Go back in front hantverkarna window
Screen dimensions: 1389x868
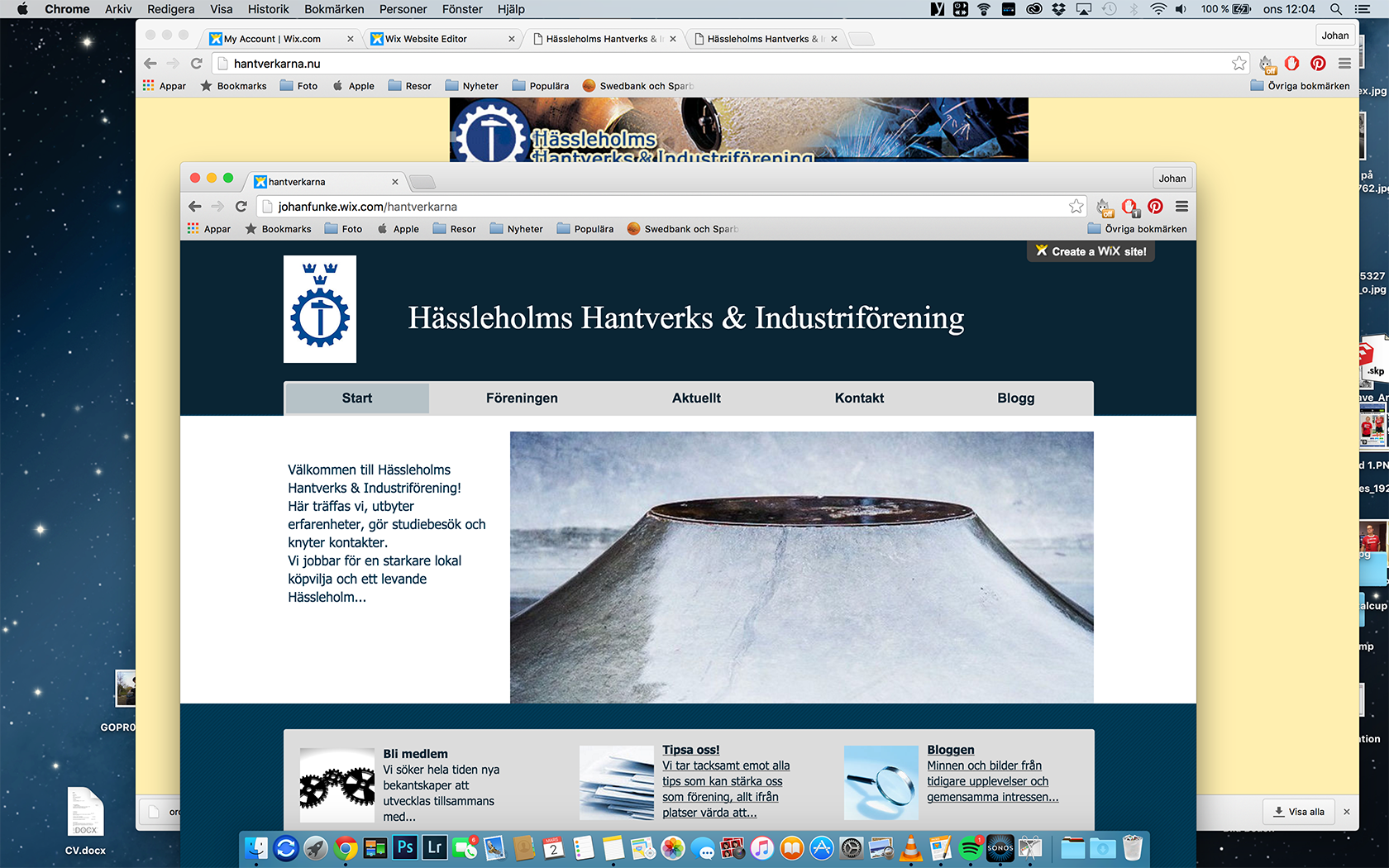(x=195, y=207)
